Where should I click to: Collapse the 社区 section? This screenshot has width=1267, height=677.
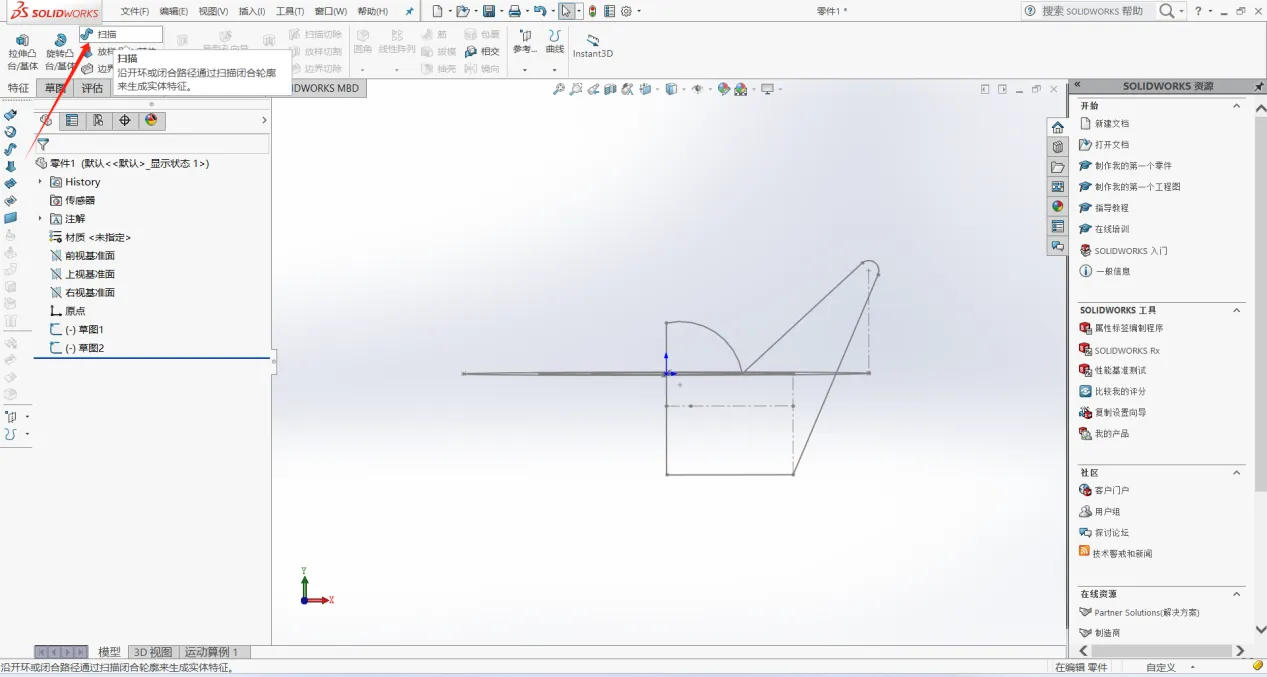(x=1236, y=472)
